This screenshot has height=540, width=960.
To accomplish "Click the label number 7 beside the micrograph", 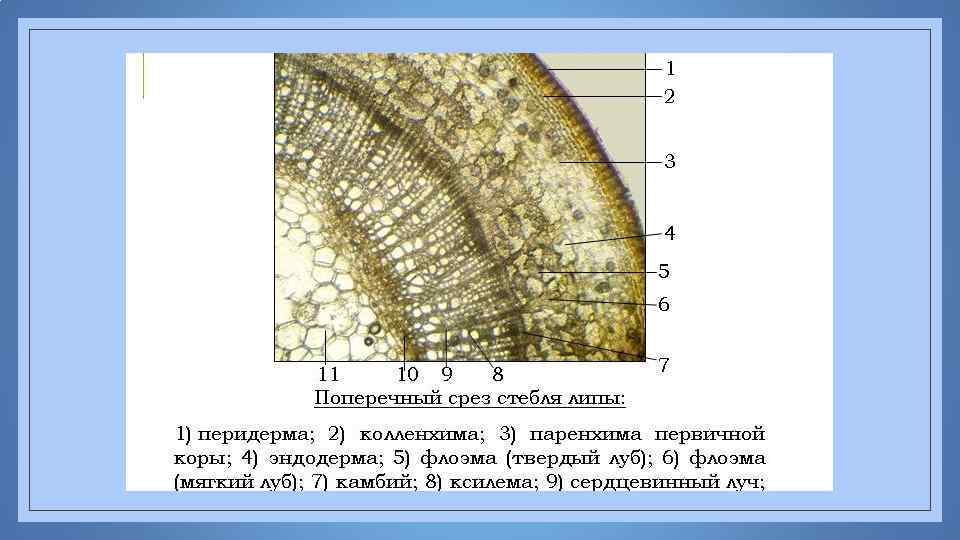I will (x=664, y=365).
